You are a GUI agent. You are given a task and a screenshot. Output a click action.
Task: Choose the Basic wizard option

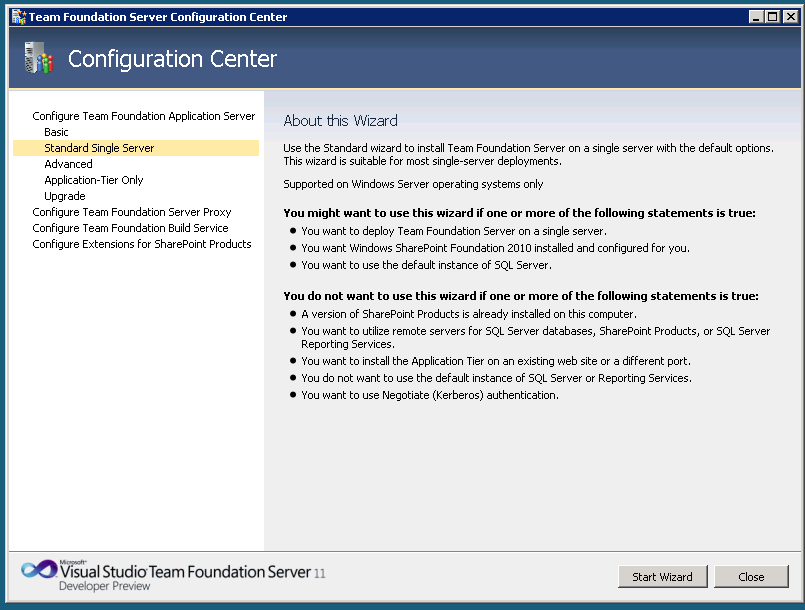tap(56, 132)
